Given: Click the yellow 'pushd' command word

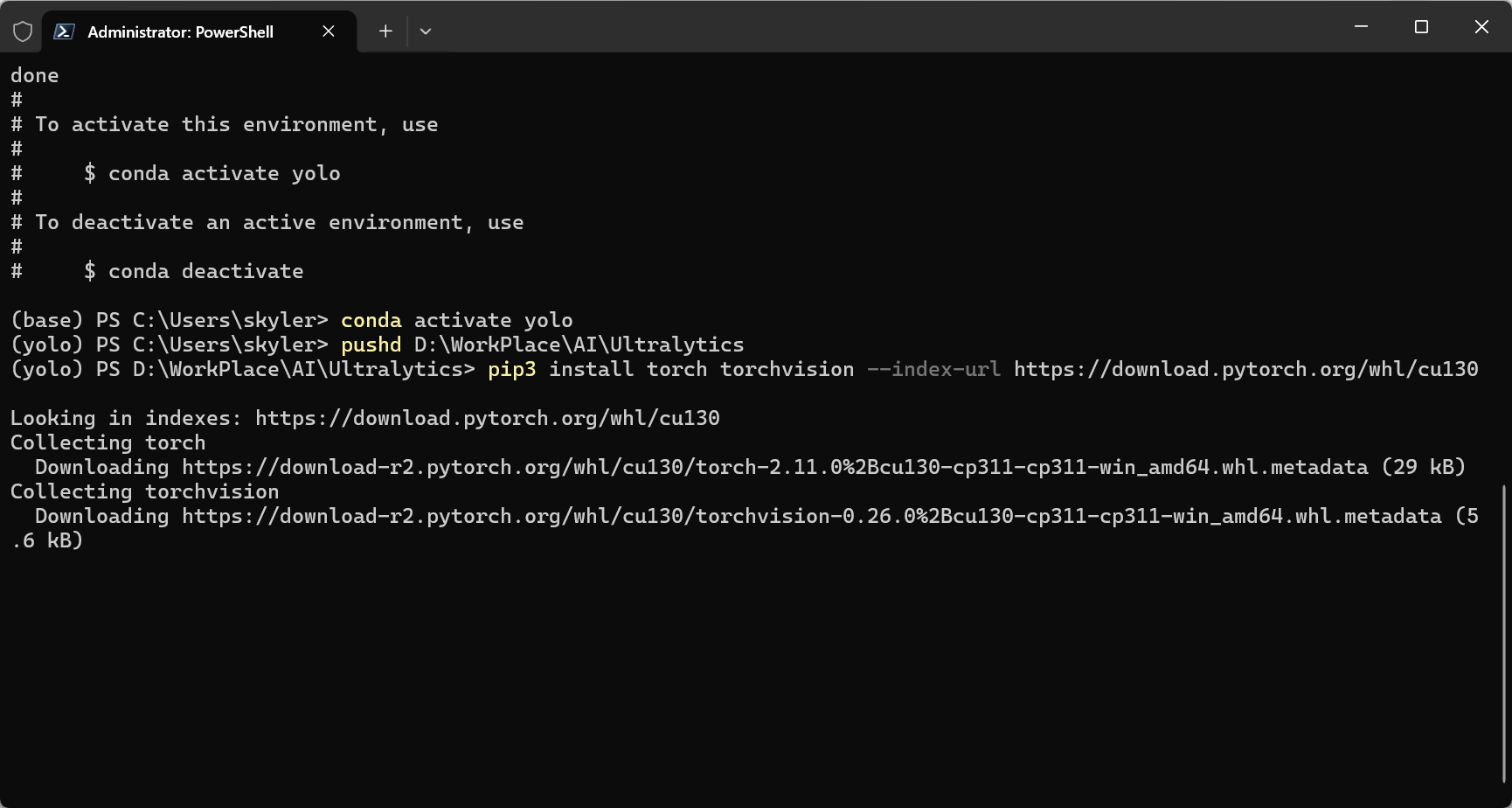Looking at the screenshot, I should pos(371,345).
